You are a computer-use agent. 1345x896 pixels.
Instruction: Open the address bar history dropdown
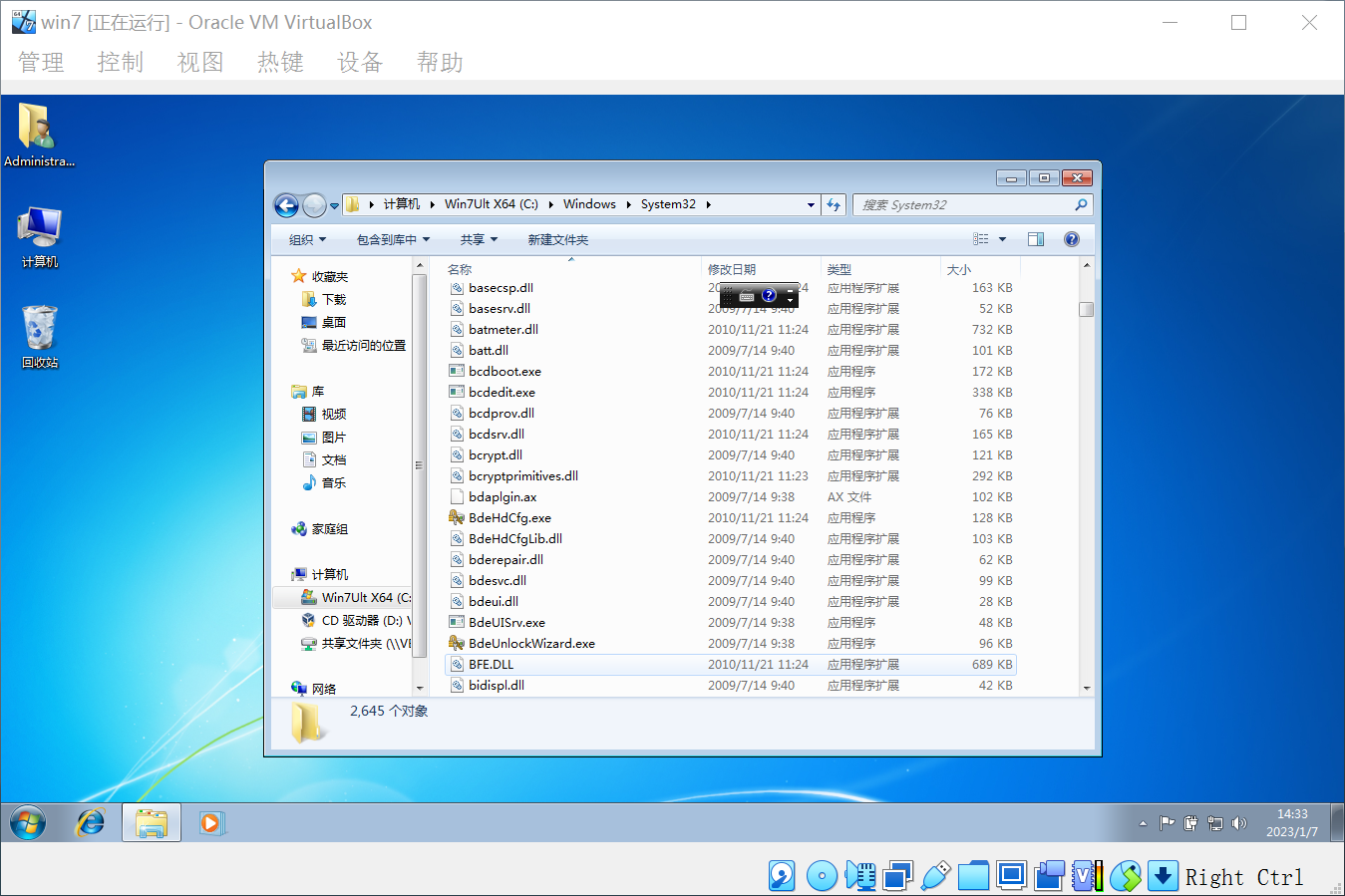[811, 205]
